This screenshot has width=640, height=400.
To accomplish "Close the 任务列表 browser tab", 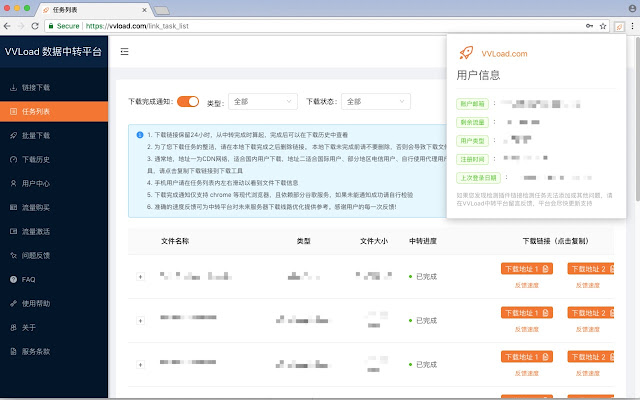I will pos(144,10).
